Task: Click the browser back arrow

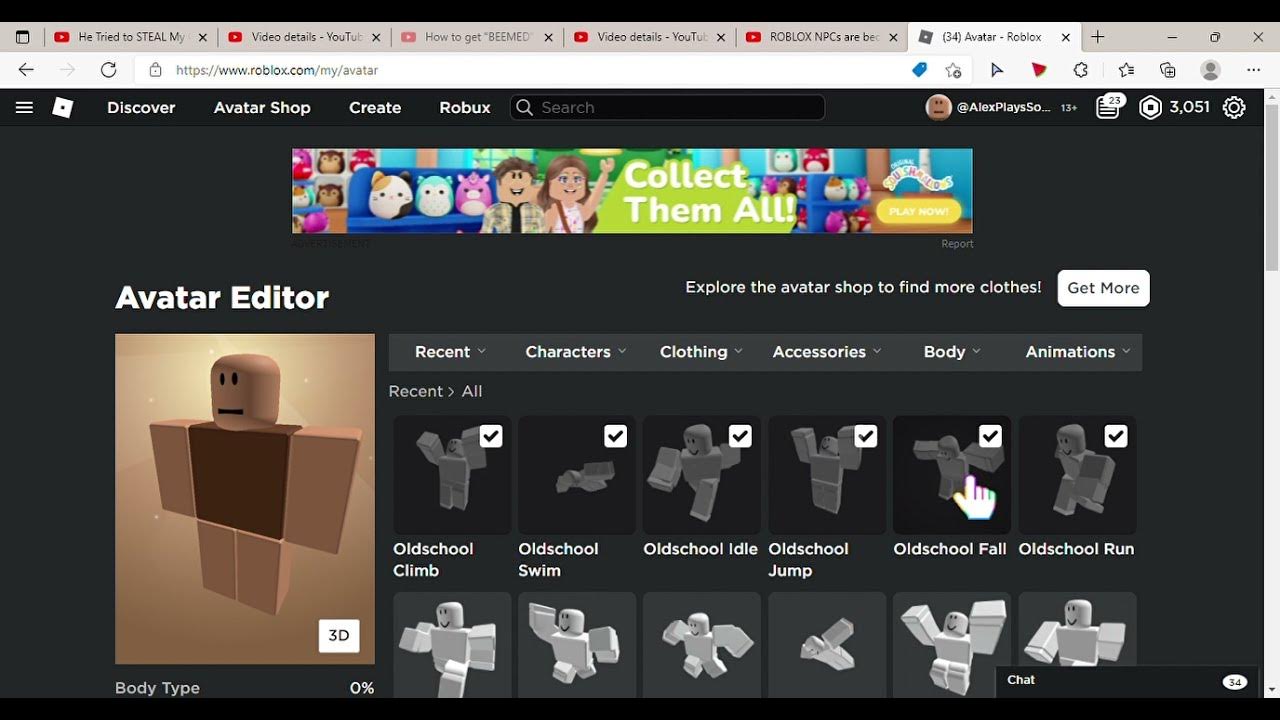Action: 26,70
